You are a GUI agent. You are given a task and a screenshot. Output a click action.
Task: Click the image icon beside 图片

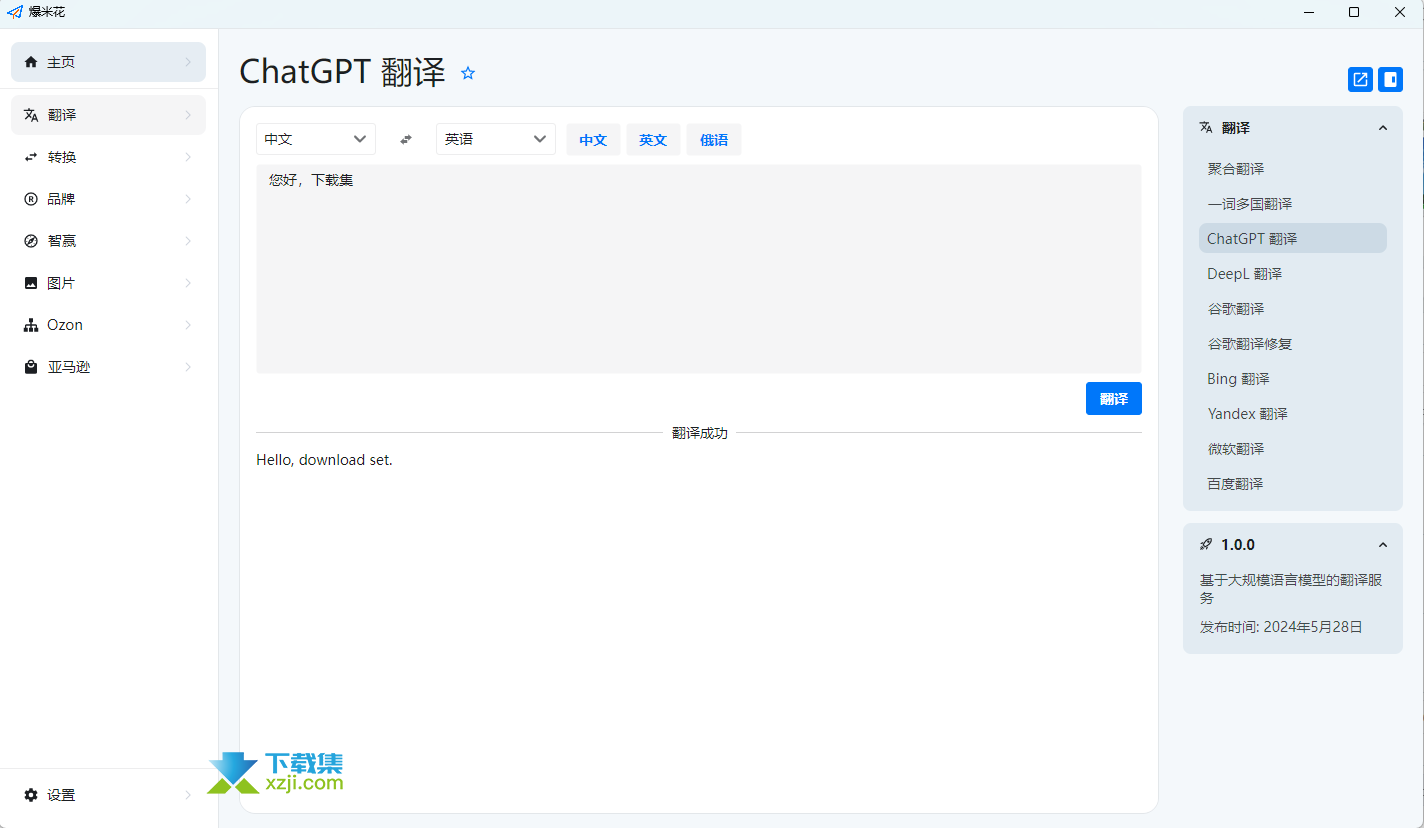(31, 283)
